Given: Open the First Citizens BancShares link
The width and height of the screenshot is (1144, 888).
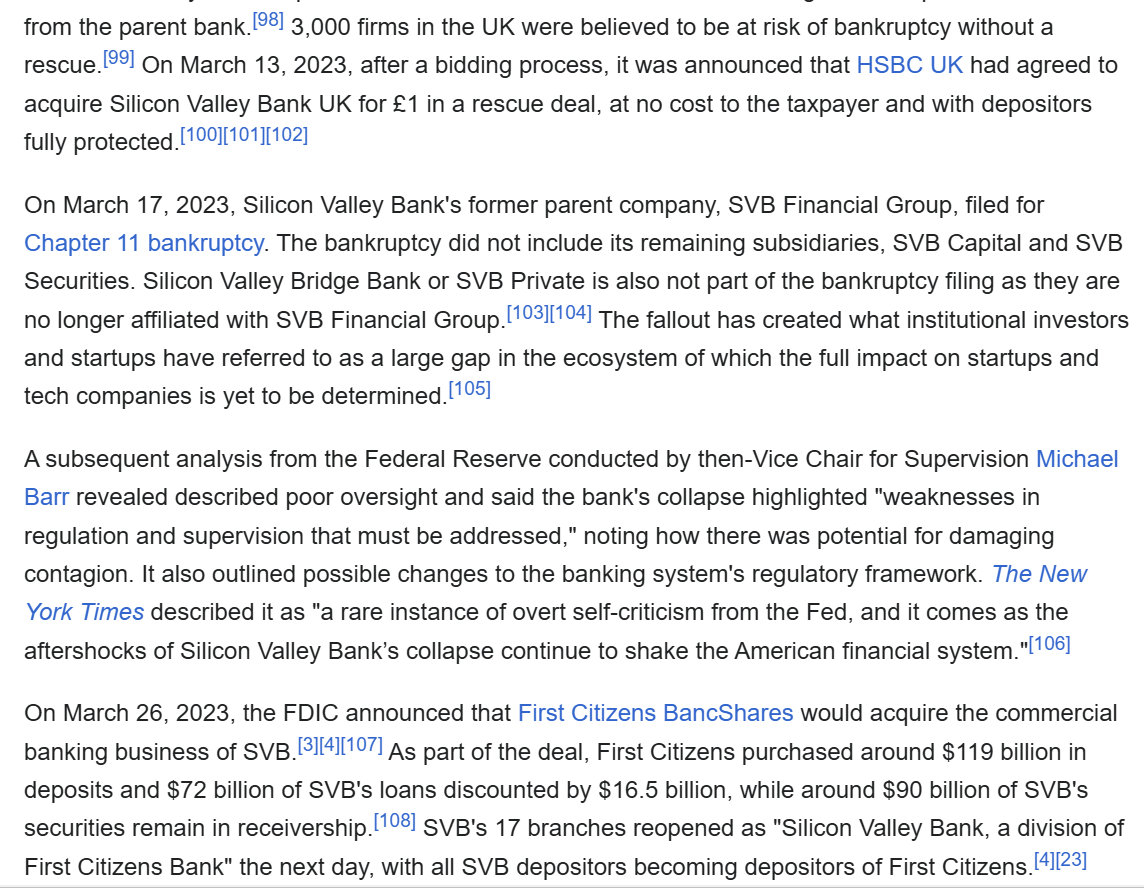Looking at the screenshot, I should (655, 713).
